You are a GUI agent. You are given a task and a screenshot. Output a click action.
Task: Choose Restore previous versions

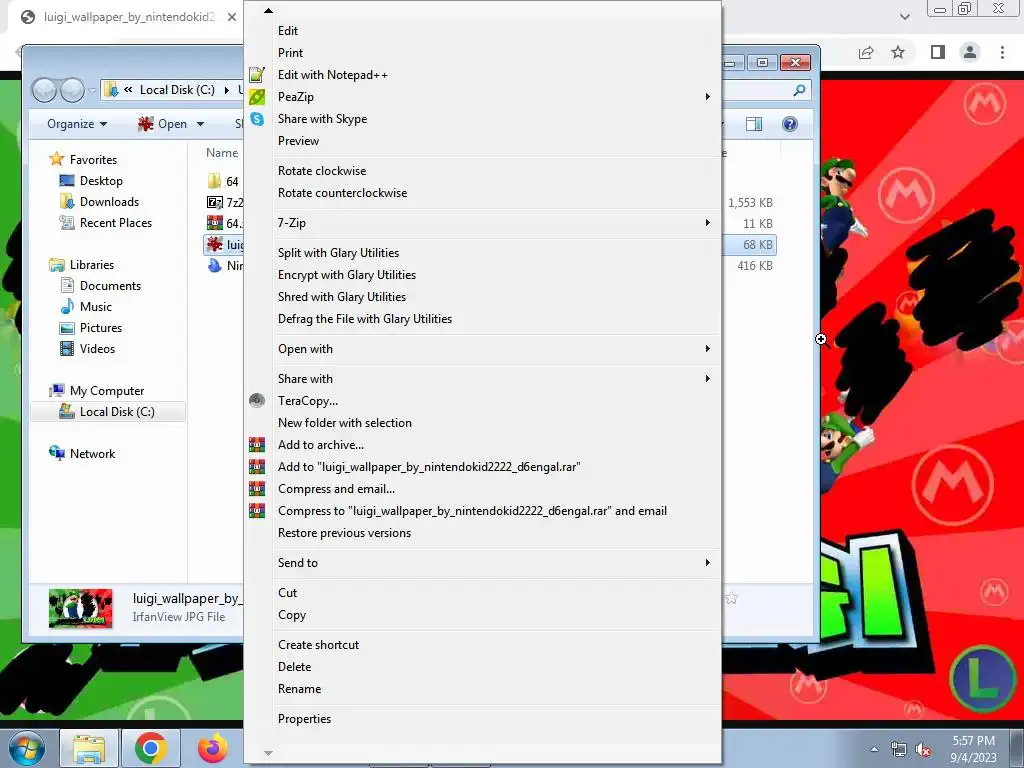click(x=344, y=533)
